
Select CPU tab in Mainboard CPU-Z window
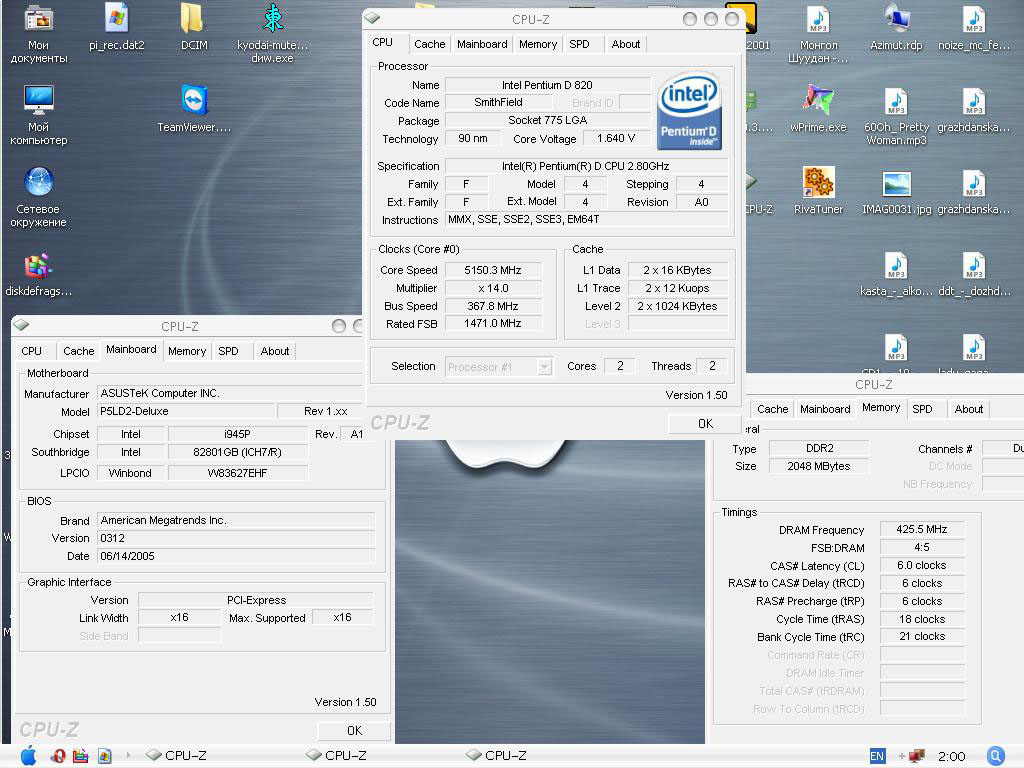pyautogui.click(x=31, y=351)
